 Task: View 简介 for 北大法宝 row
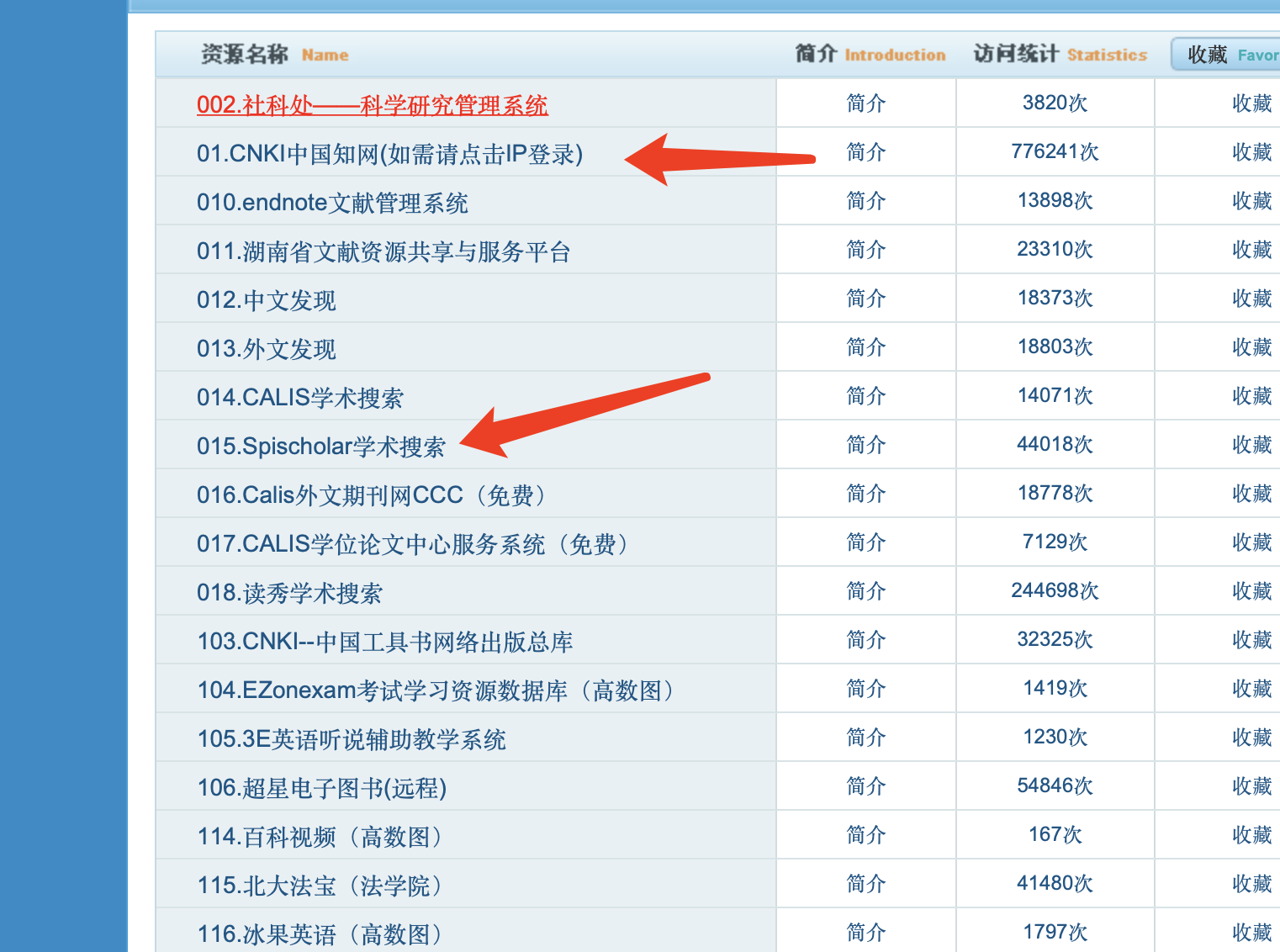click(866, 884)
